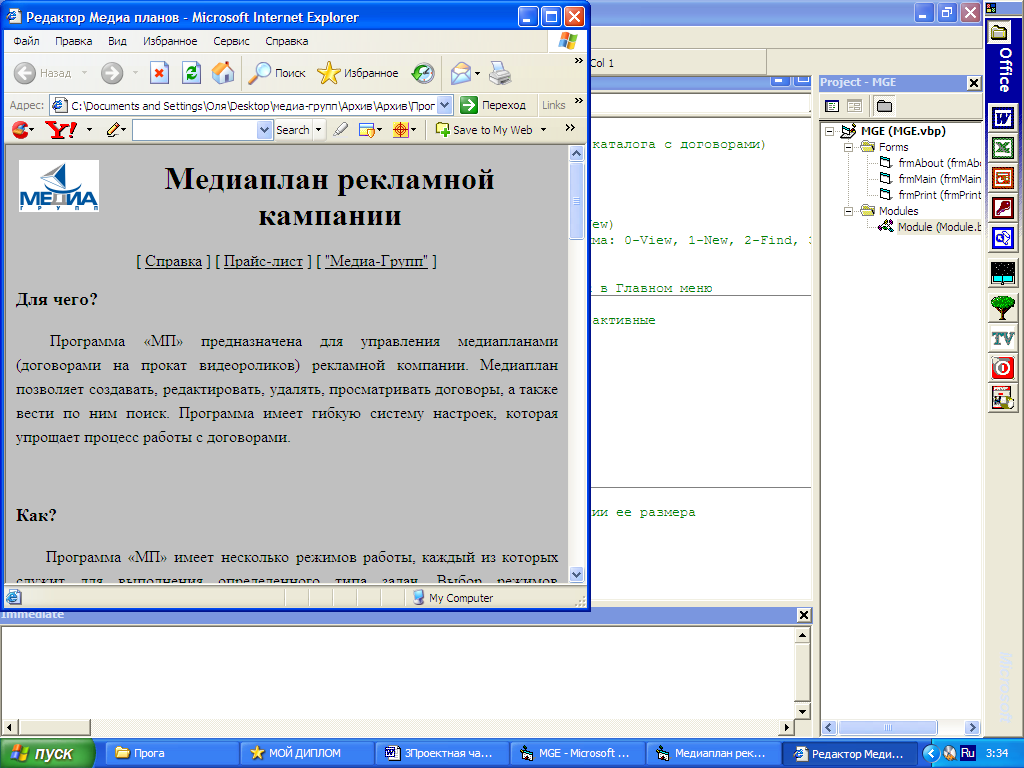This screenshot has height=768, width=1024.
Task: Click the red circle icon in Office bar
Action: point(1003,368)
